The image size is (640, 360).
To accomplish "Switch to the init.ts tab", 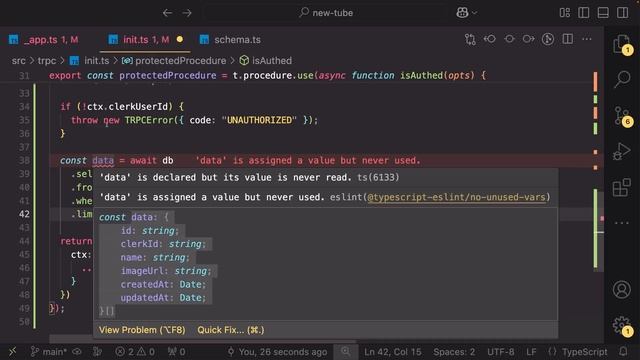I will pyautogui.click(x=145, y=40).
